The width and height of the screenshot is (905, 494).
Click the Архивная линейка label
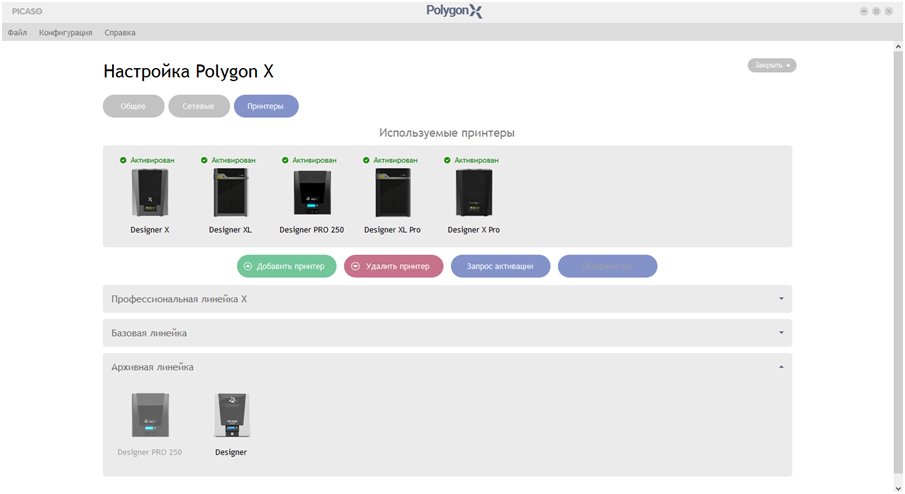coord(152,367)
